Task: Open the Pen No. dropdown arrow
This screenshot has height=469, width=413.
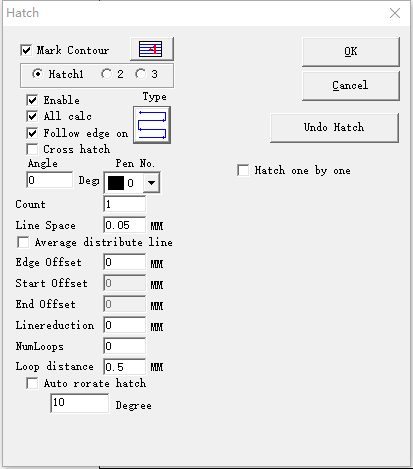Action: point(151,183)
